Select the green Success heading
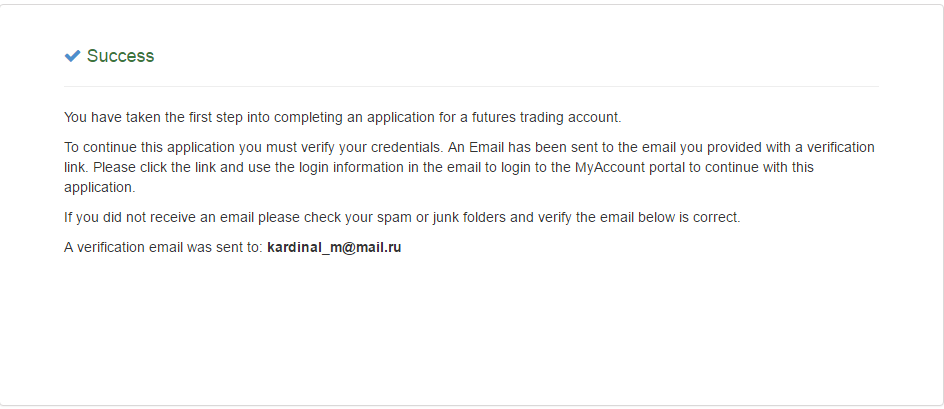 point(120,56)
